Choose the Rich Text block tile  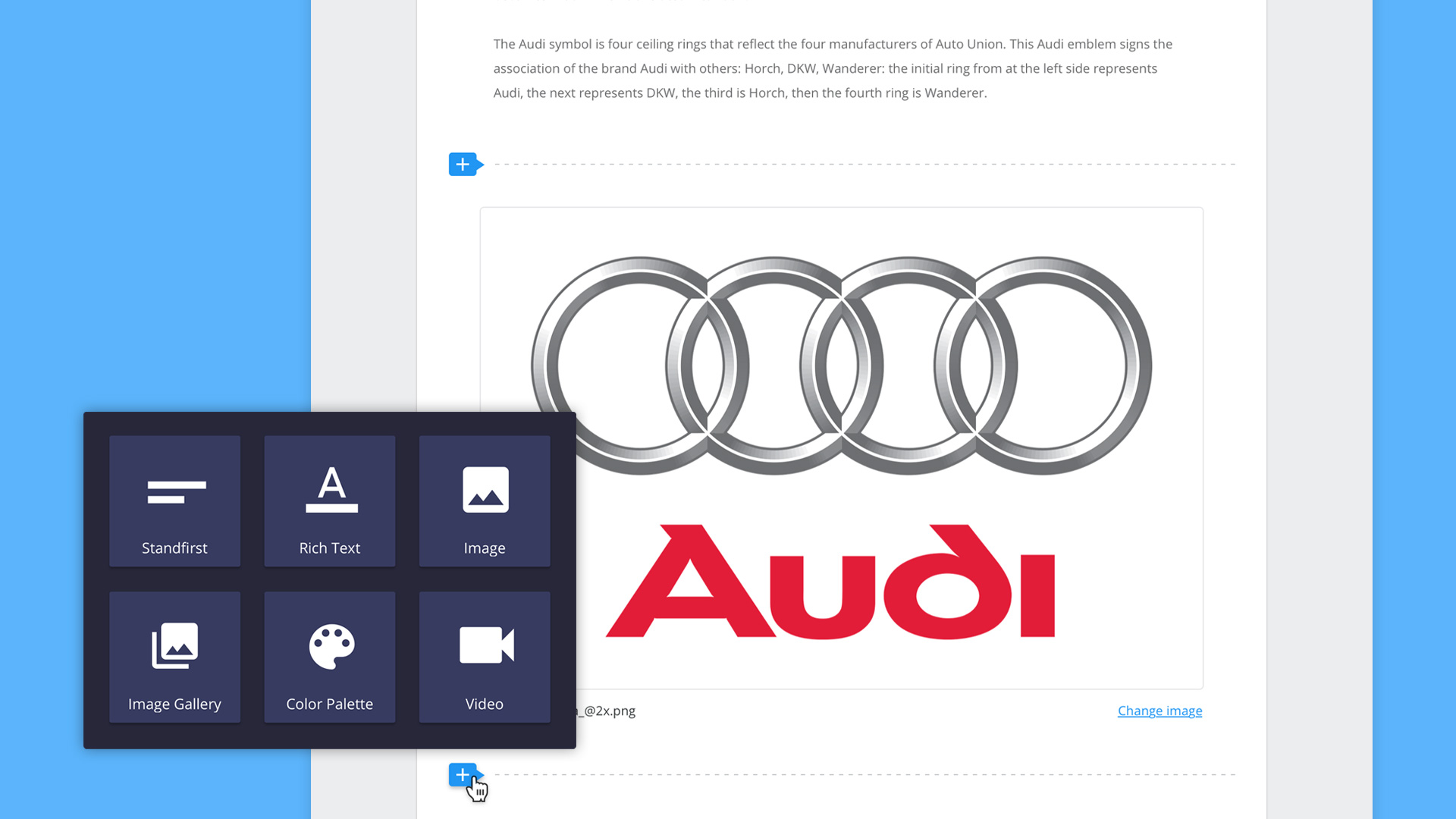(329, 500)
